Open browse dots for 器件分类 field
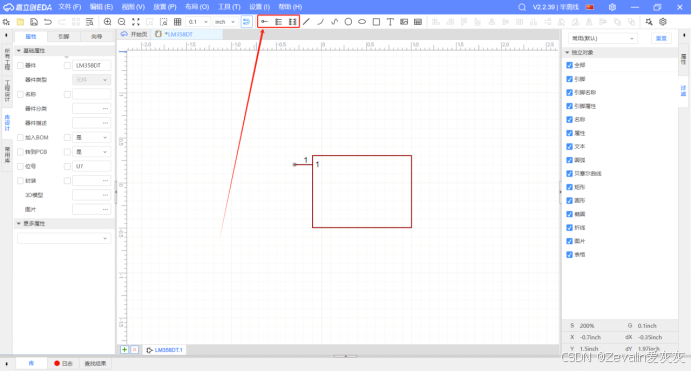Viewport: 692px width, 371px height. (x=105, y=109)
